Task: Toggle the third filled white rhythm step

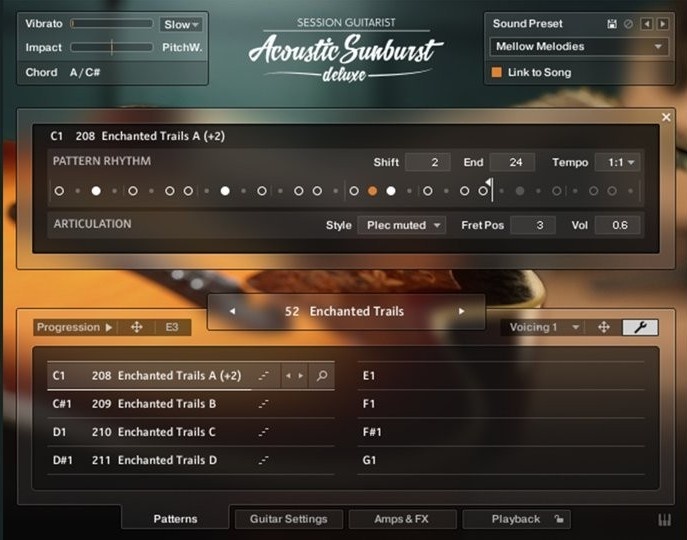Action: (391, 191)
